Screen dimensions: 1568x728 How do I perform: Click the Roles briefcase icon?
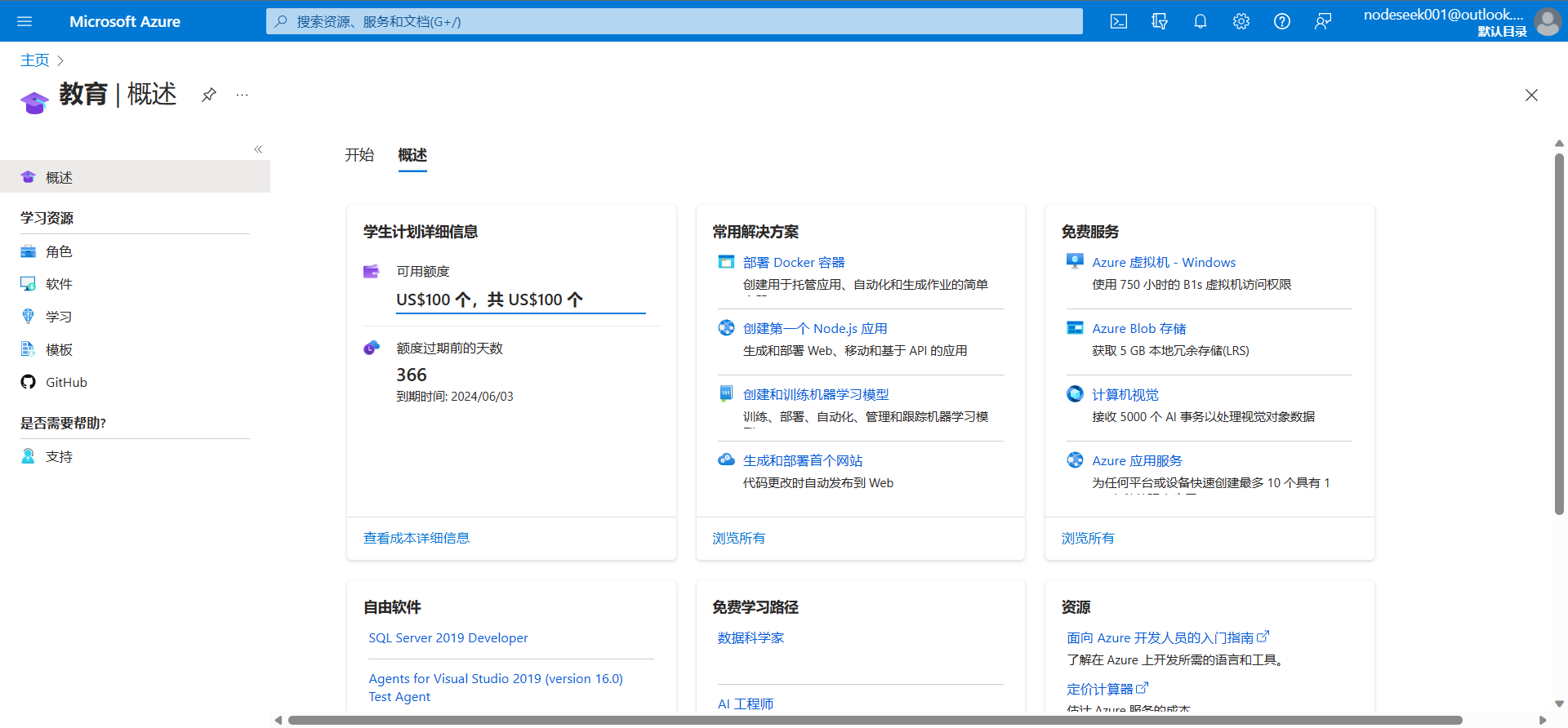pyautogui.click(x=28, y=251)
